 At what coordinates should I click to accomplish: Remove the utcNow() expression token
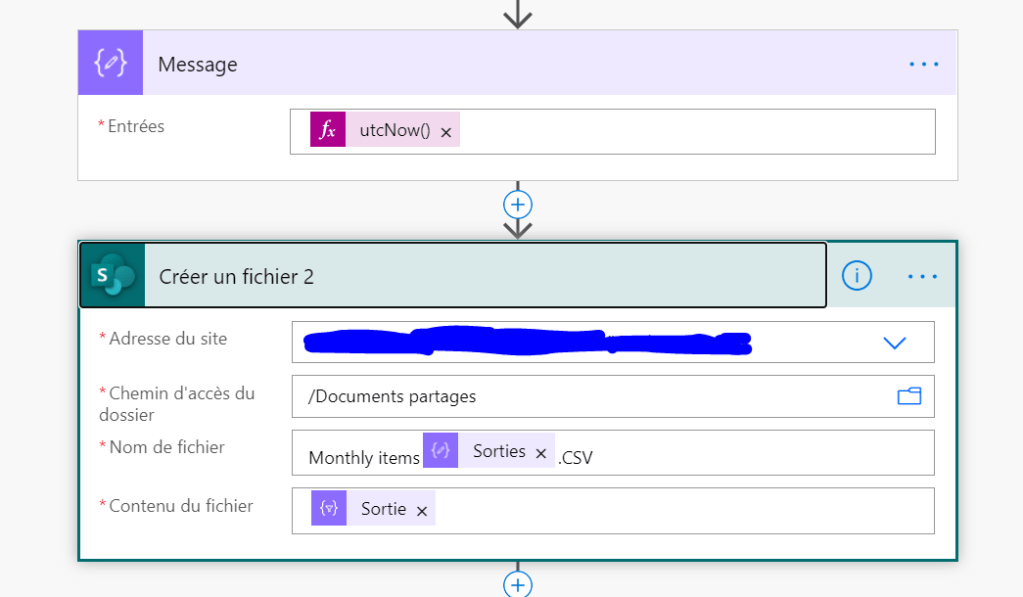tap(446, 132)
